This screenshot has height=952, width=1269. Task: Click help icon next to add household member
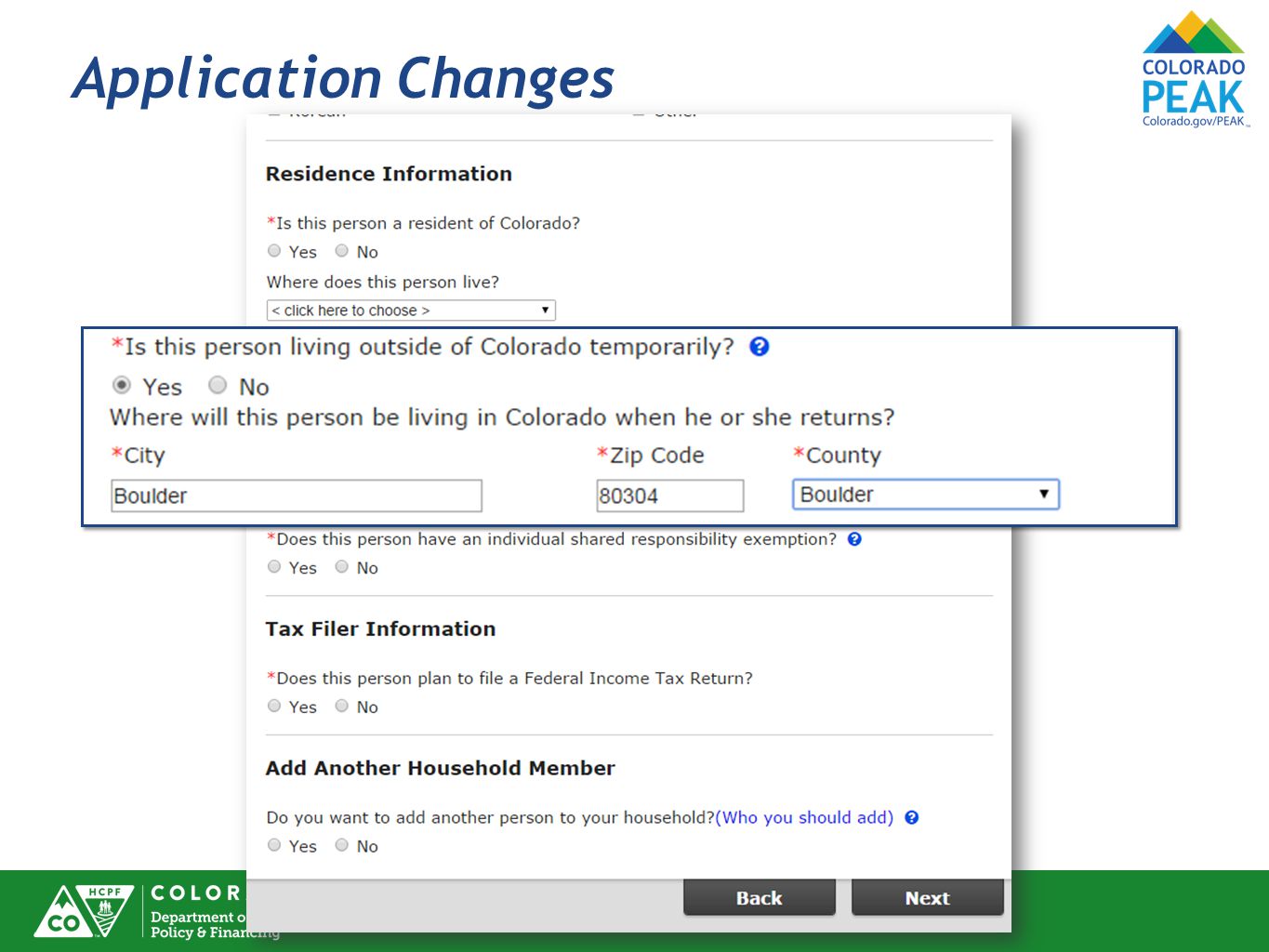(x=912, y=817)
